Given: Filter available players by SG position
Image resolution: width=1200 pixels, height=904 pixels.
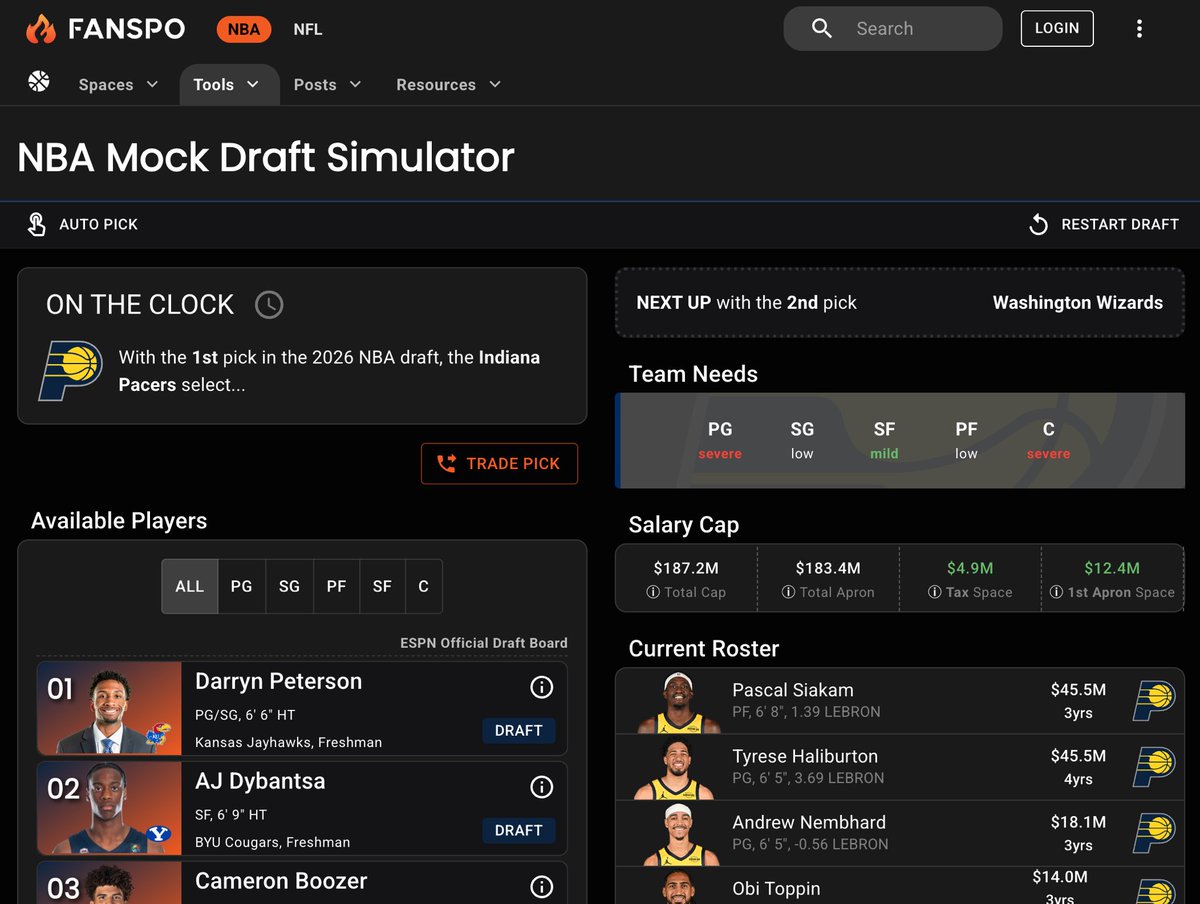Looking at the screenshot, I should tap(289, 586).
